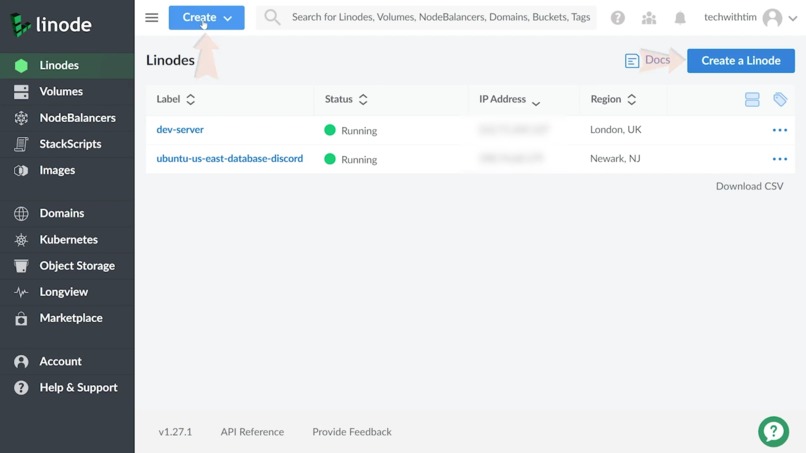Open the notifications bell
Image resolution: width=806 pixels, height=453 pixels.
(680, 18)
